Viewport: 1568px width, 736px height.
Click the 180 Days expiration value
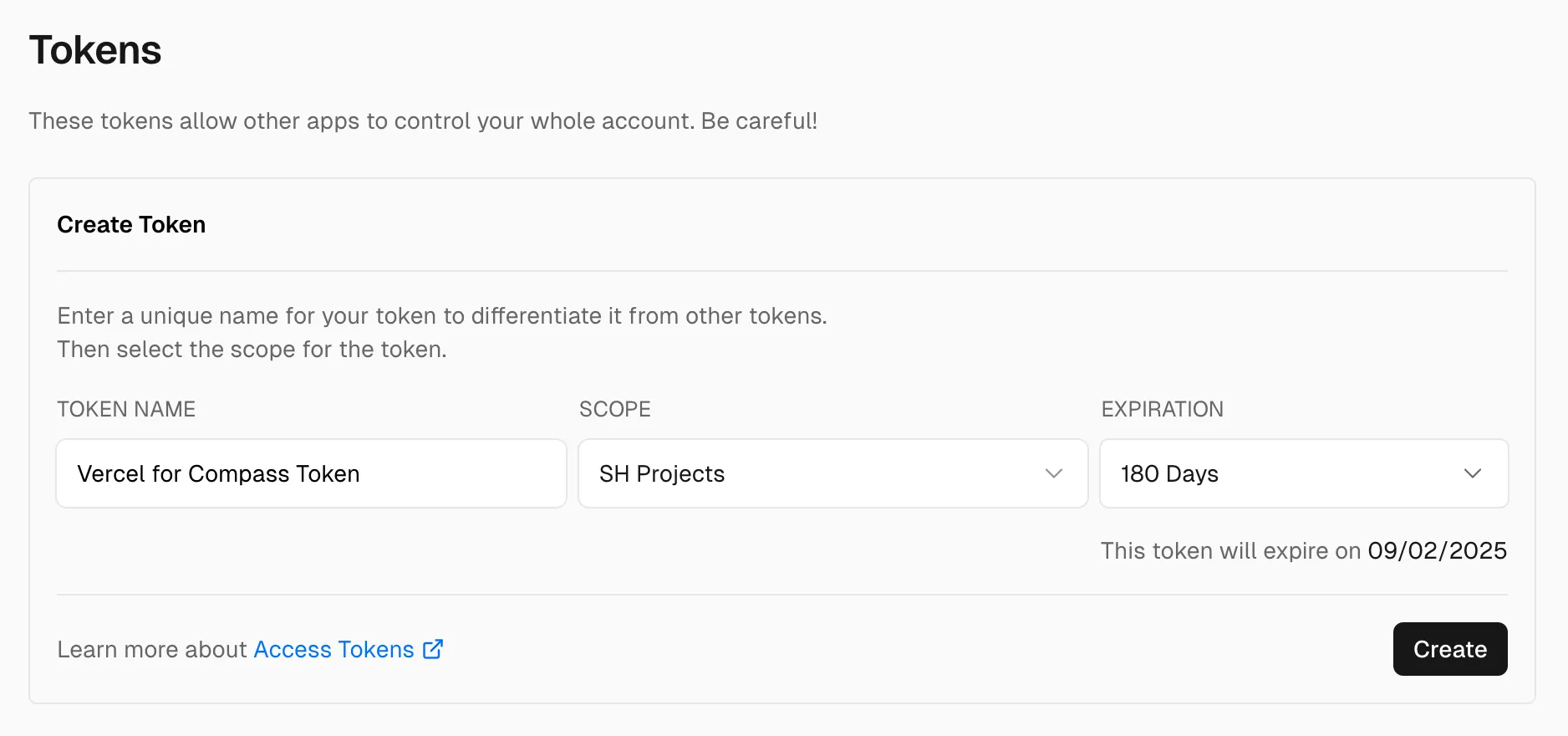(1168, 473)
